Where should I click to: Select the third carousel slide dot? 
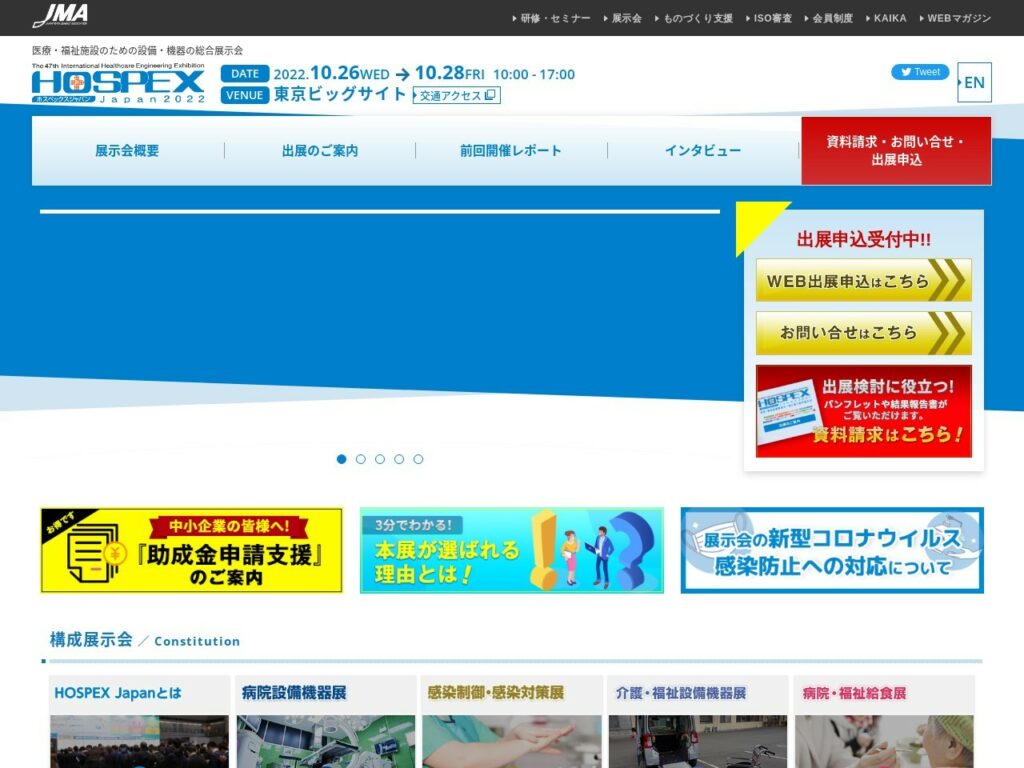click(x=379, y=459)
